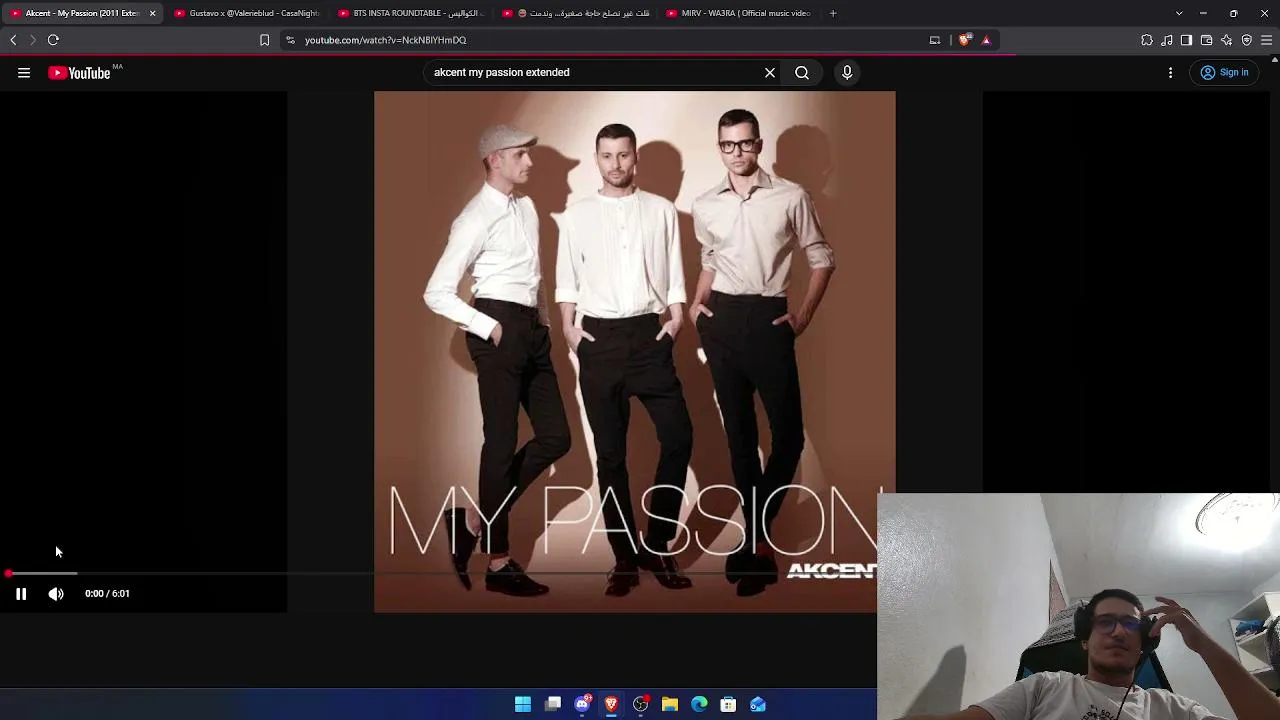Open OBS Studio from the taskbar
Image resolution: width=1280 pixels, height=720 pixels.
coord(641,704)
